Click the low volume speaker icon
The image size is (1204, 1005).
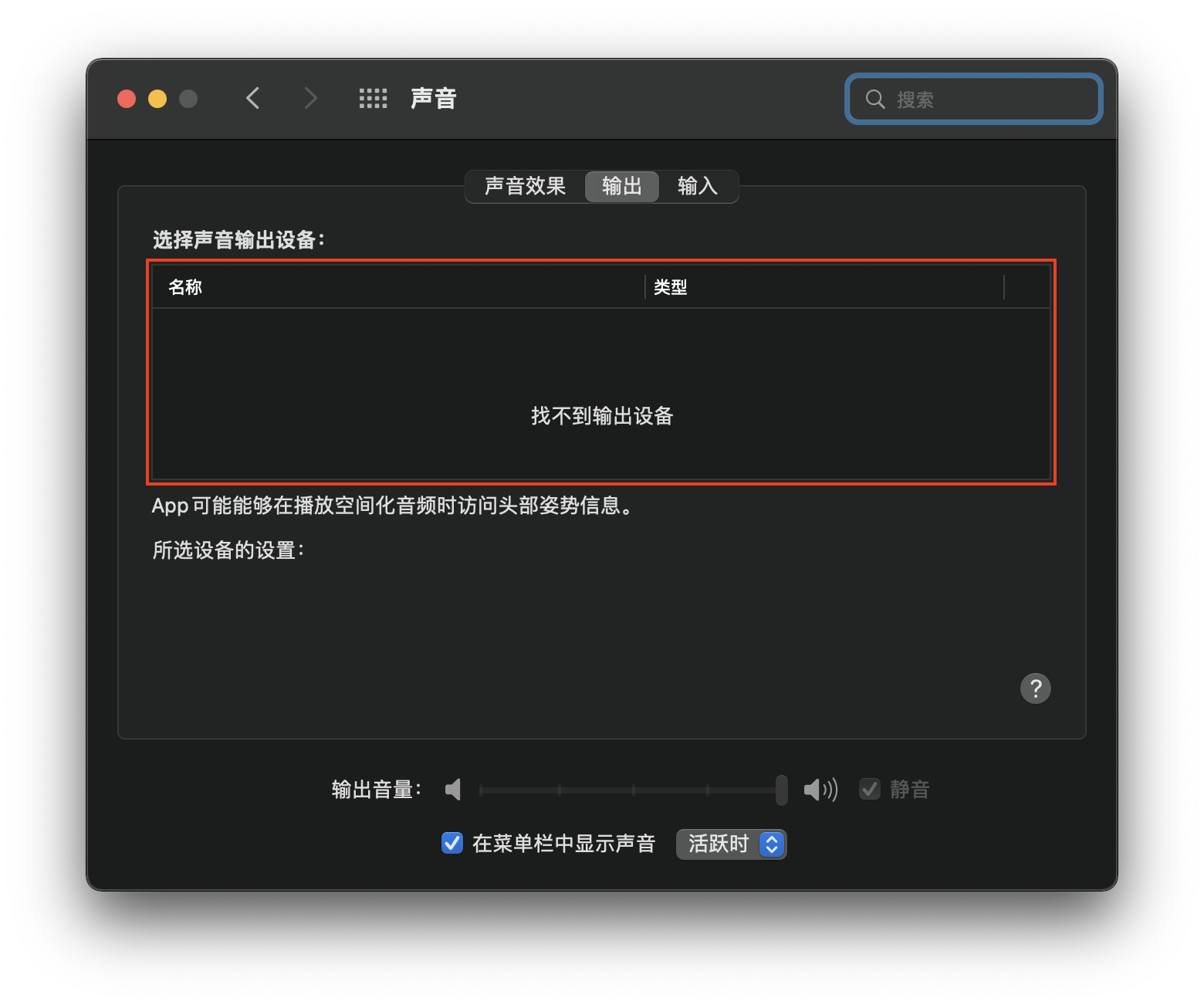[453, 790]
